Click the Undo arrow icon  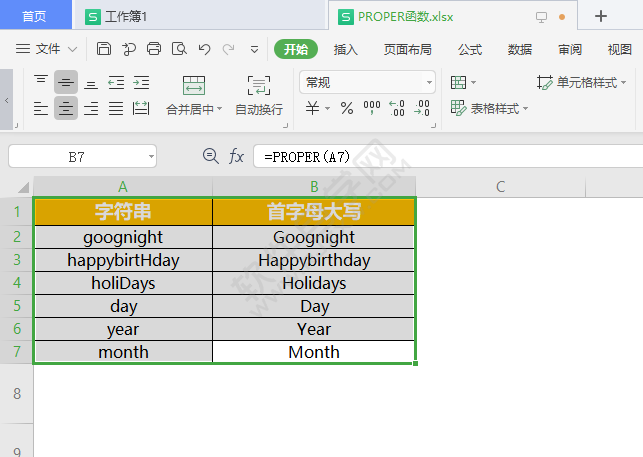click(204, 49)
